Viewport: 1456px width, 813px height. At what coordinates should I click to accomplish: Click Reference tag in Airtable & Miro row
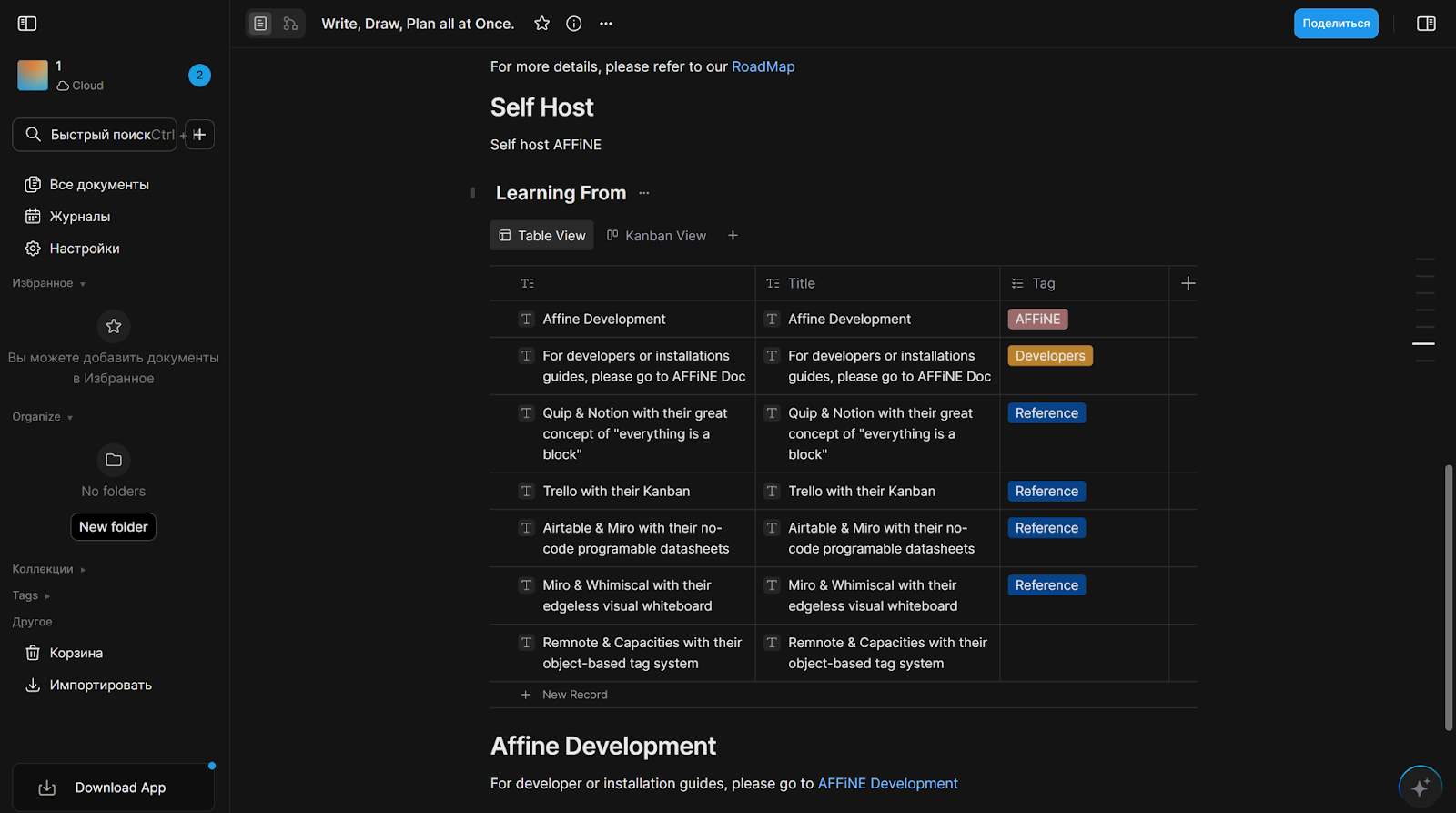pos(1046,528)
